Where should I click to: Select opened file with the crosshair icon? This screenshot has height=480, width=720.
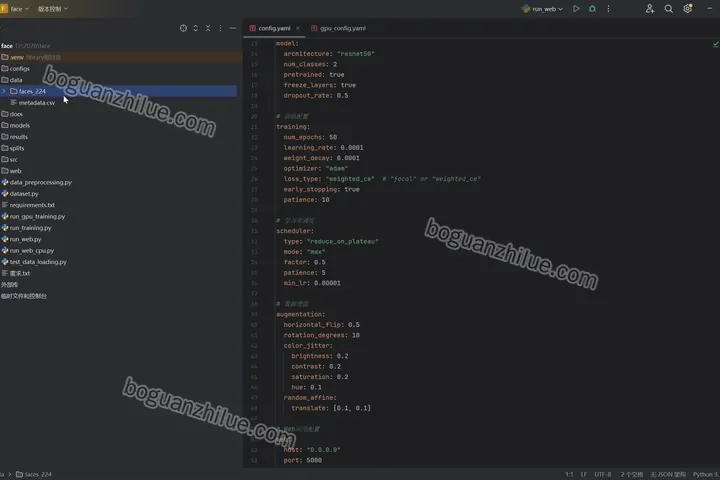pos(183,28)
